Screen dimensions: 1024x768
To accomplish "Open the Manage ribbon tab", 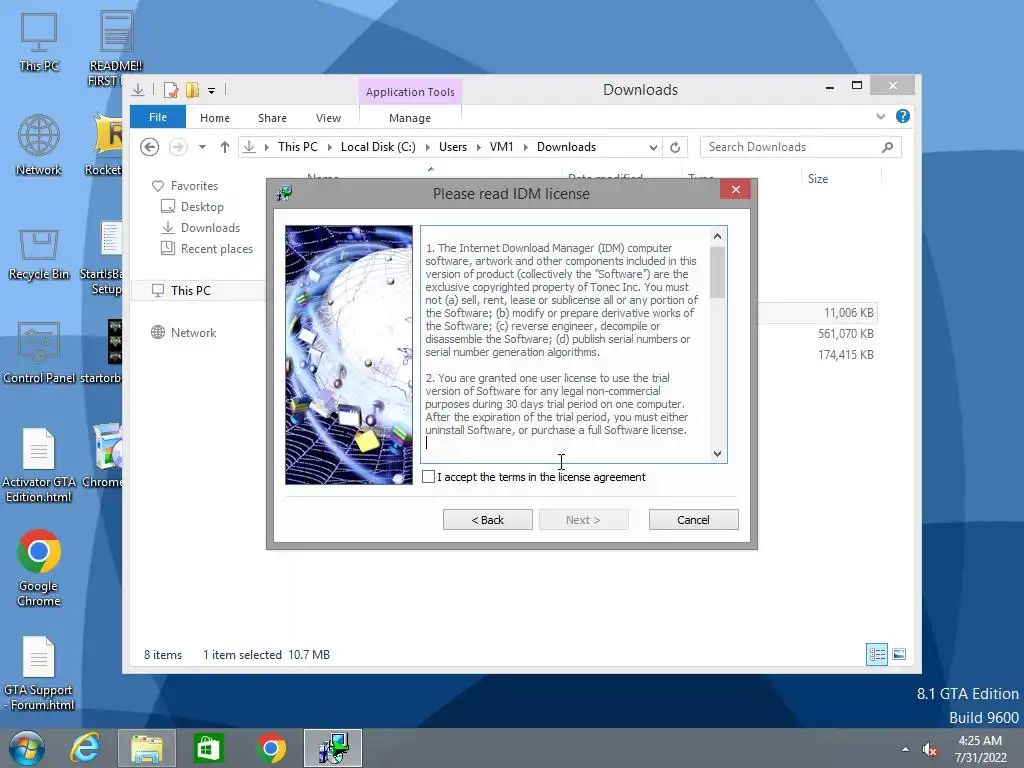I will point(409,118).
